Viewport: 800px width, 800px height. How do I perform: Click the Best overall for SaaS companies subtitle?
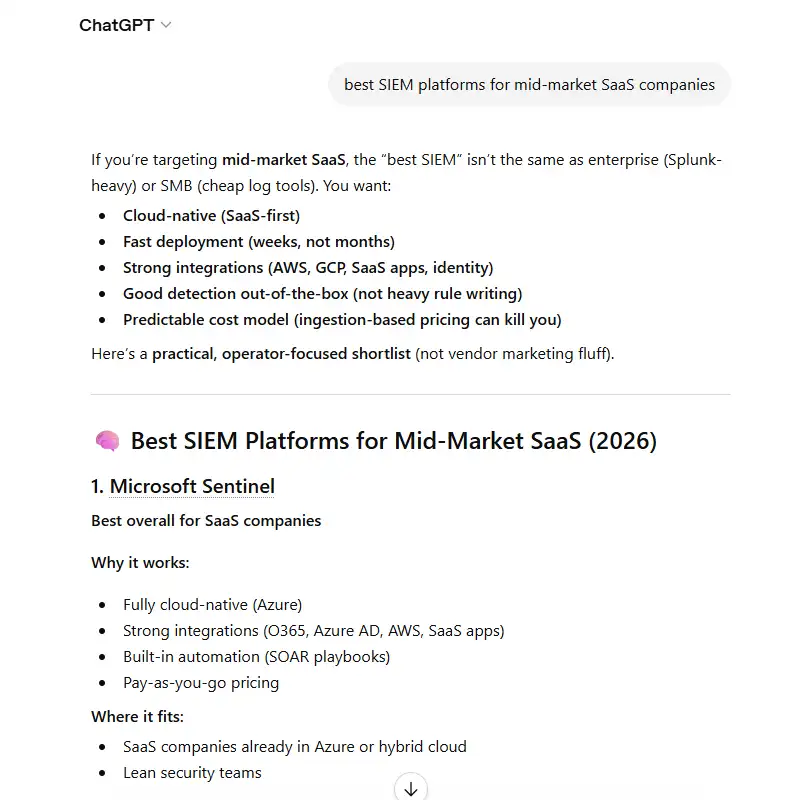[205, 521]
